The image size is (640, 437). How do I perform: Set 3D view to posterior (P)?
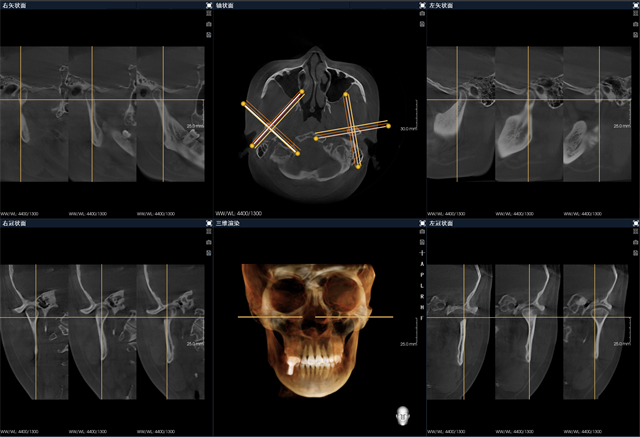422,275
